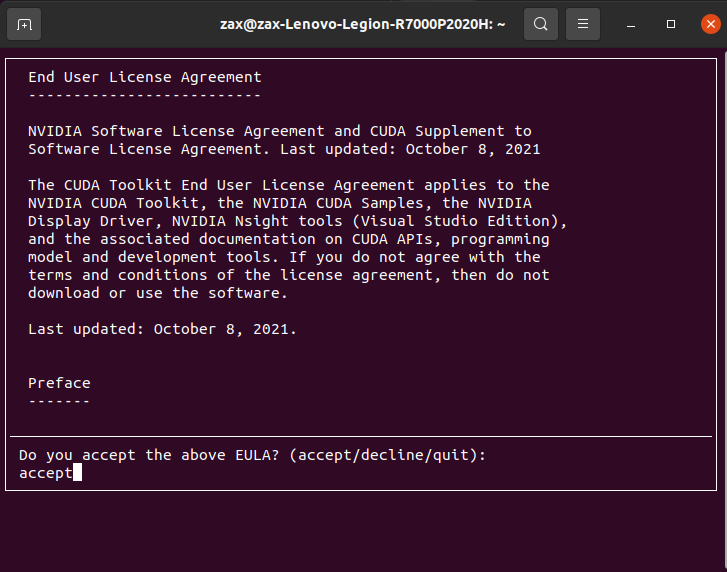The image size is (727, 572).
Task: Open a new terminal tab
Action: [24, 24]
